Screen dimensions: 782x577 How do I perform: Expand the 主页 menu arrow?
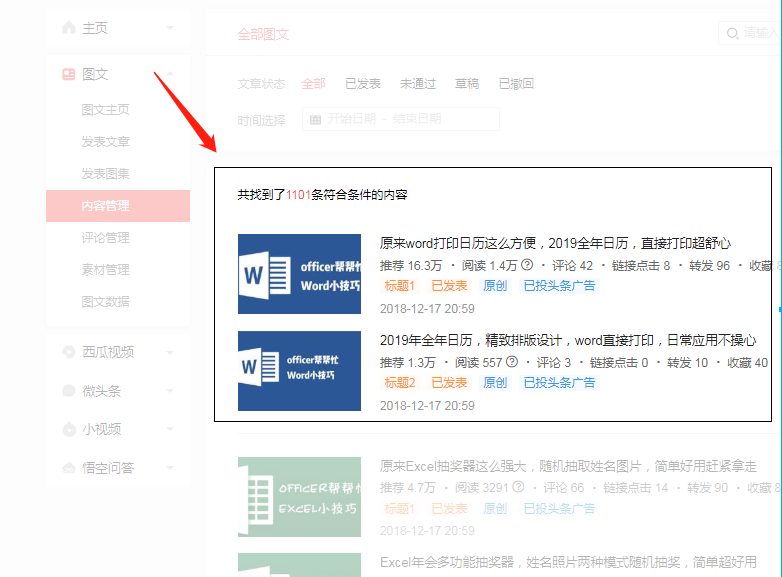170,27
